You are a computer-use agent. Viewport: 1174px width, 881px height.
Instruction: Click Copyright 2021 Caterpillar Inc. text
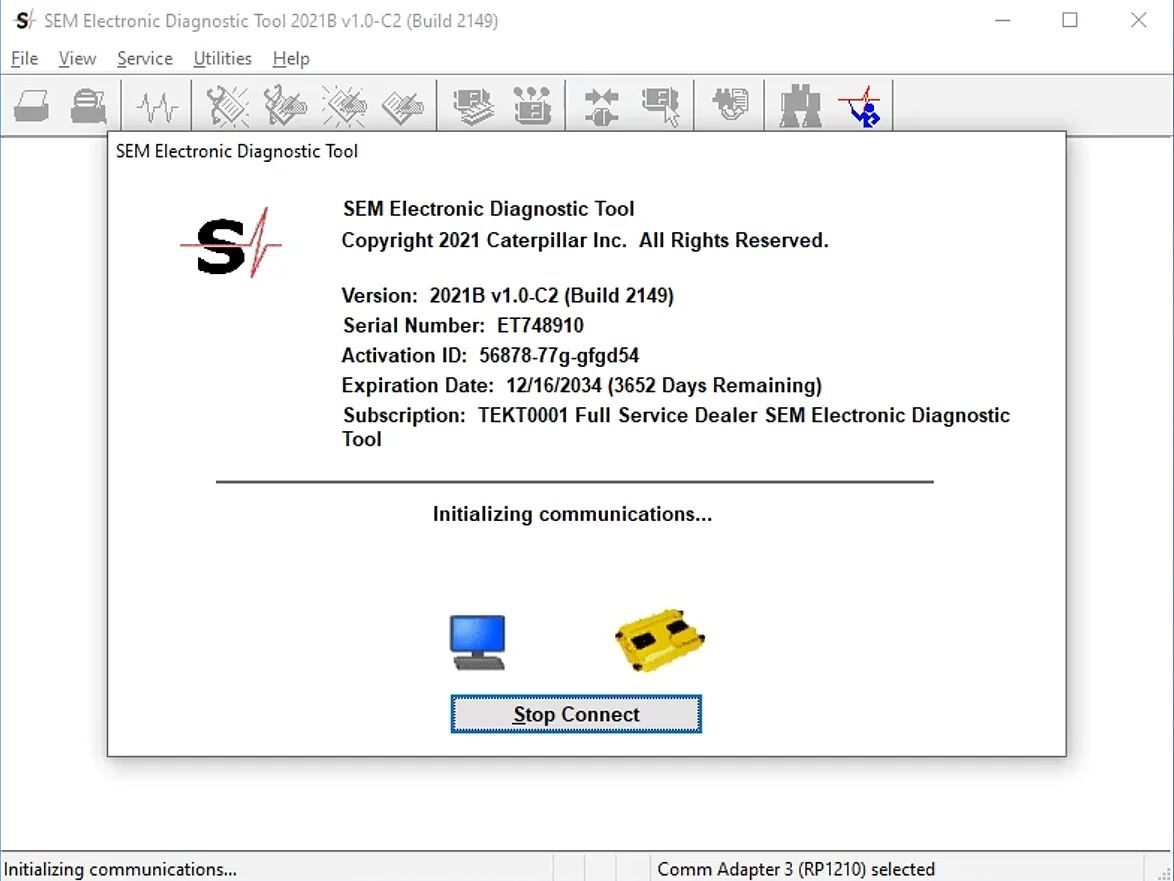click(x=585, y=240)
